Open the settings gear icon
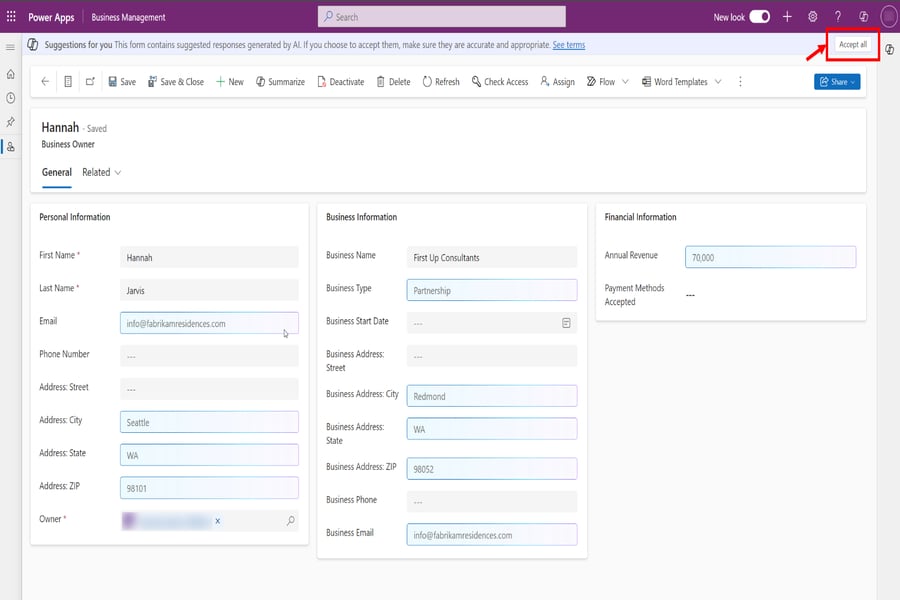This screenshot has width=900, height=600. (x=812, y=17)
